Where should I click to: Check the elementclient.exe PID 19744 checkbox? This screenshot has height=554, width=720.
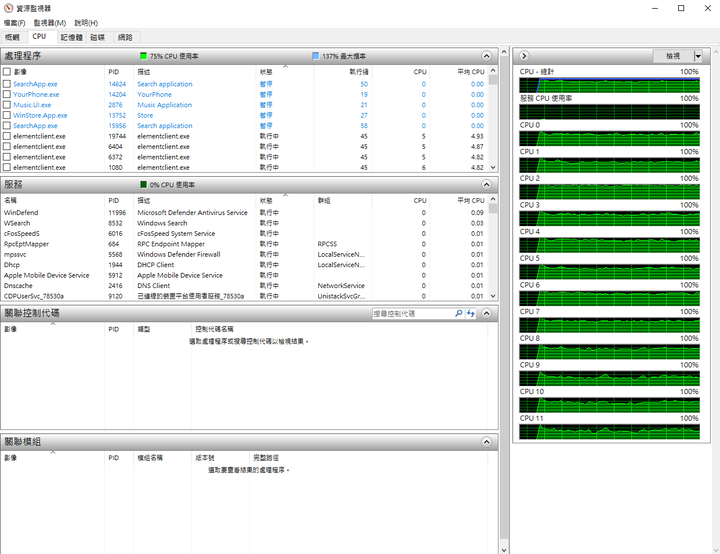tap(7, 136)
